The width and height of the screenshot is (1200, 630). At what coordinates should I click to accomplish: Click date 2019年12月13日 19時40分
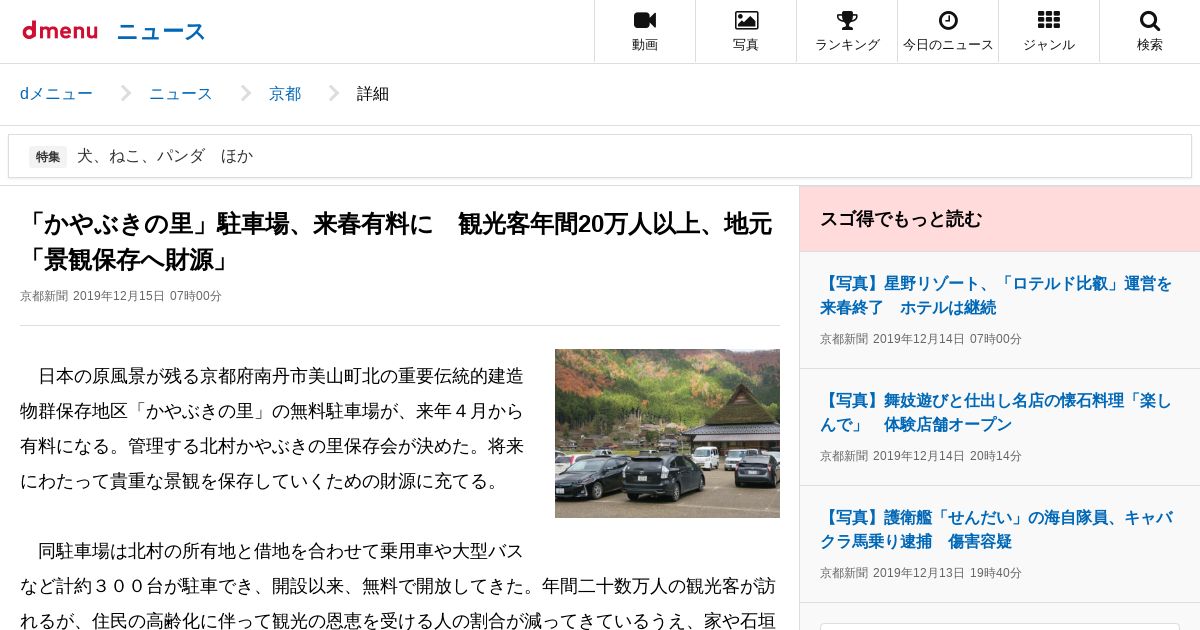[x=947, y=573]
